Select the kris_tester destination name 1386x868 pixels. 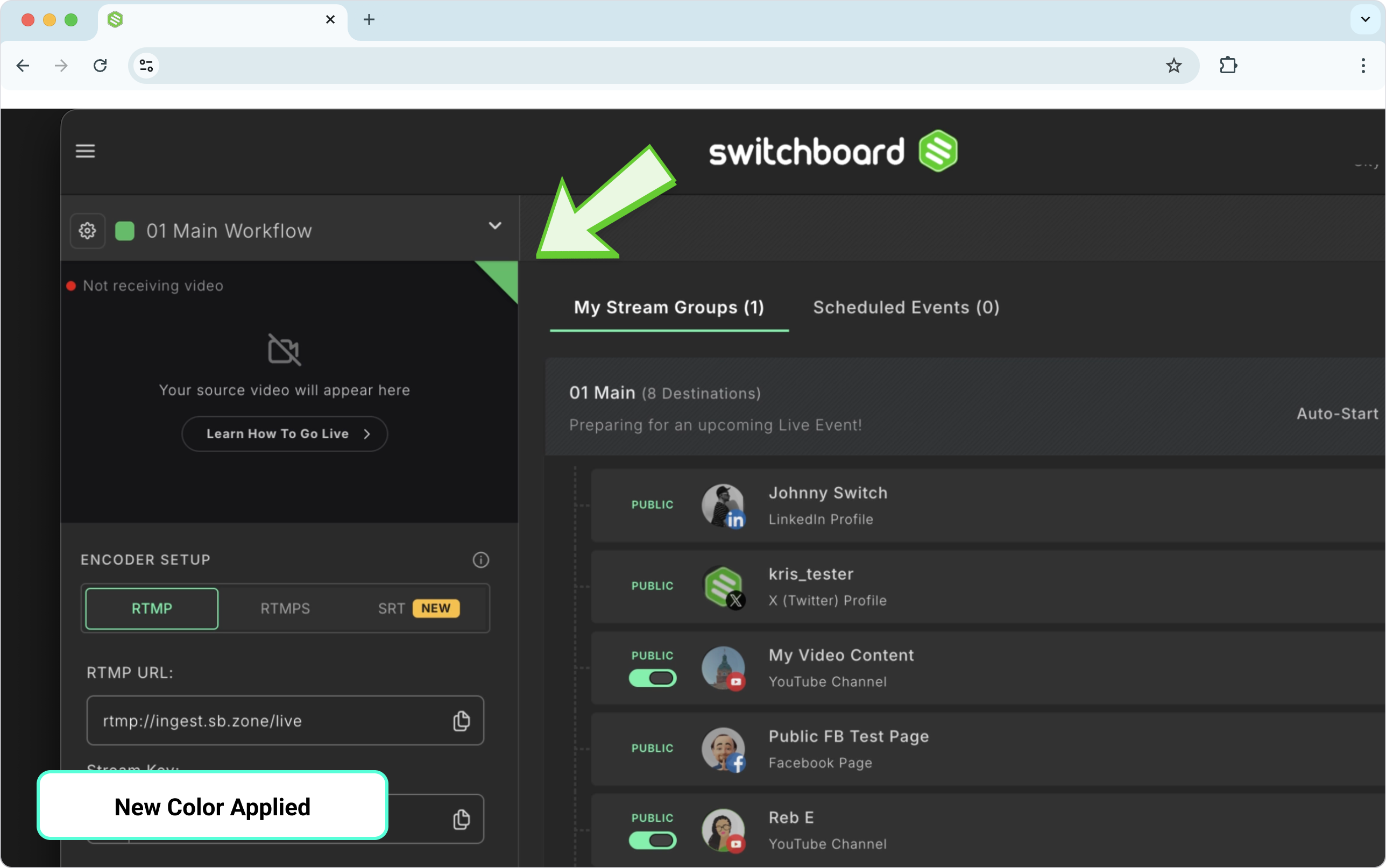[811, 574]
